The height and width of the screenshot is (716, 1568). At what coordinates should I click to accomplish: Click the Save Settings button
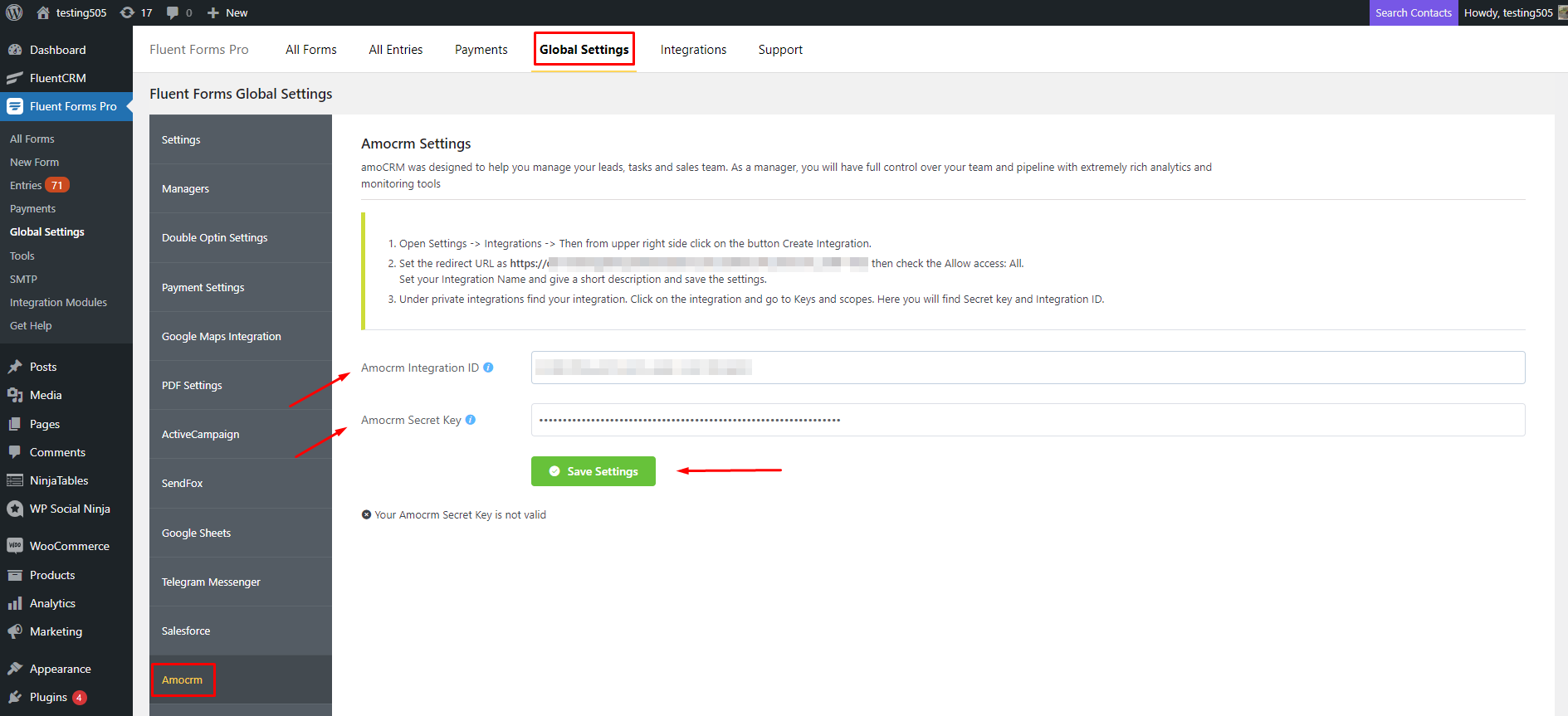(593, 471)
